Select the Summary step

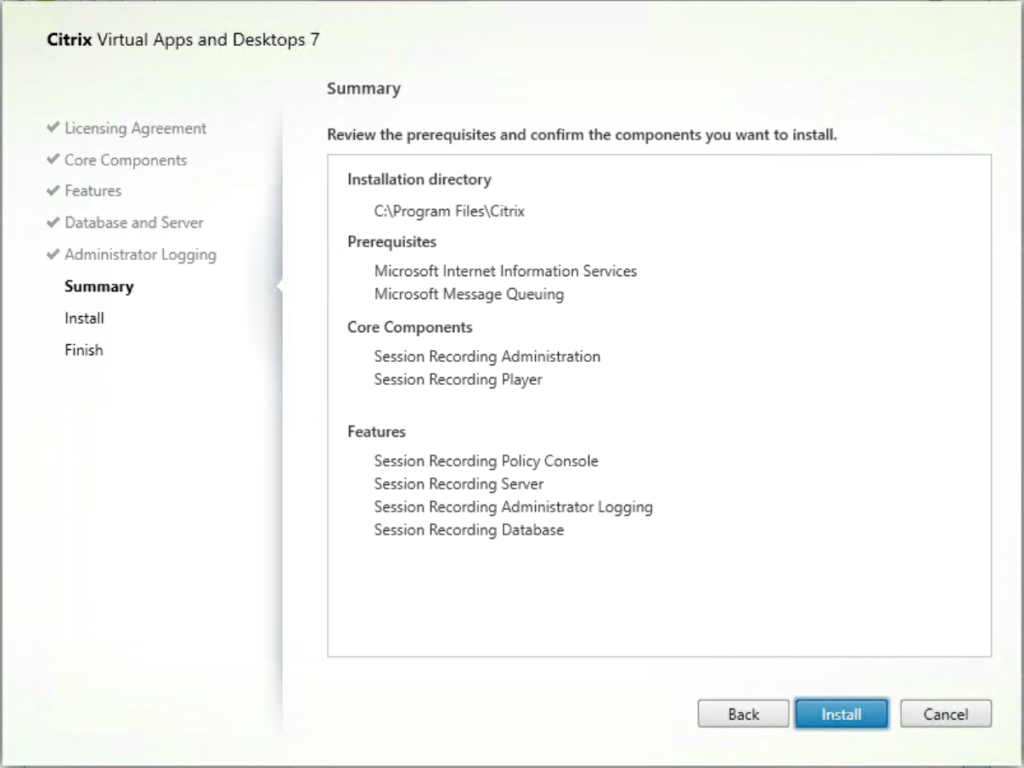[99, 287]
